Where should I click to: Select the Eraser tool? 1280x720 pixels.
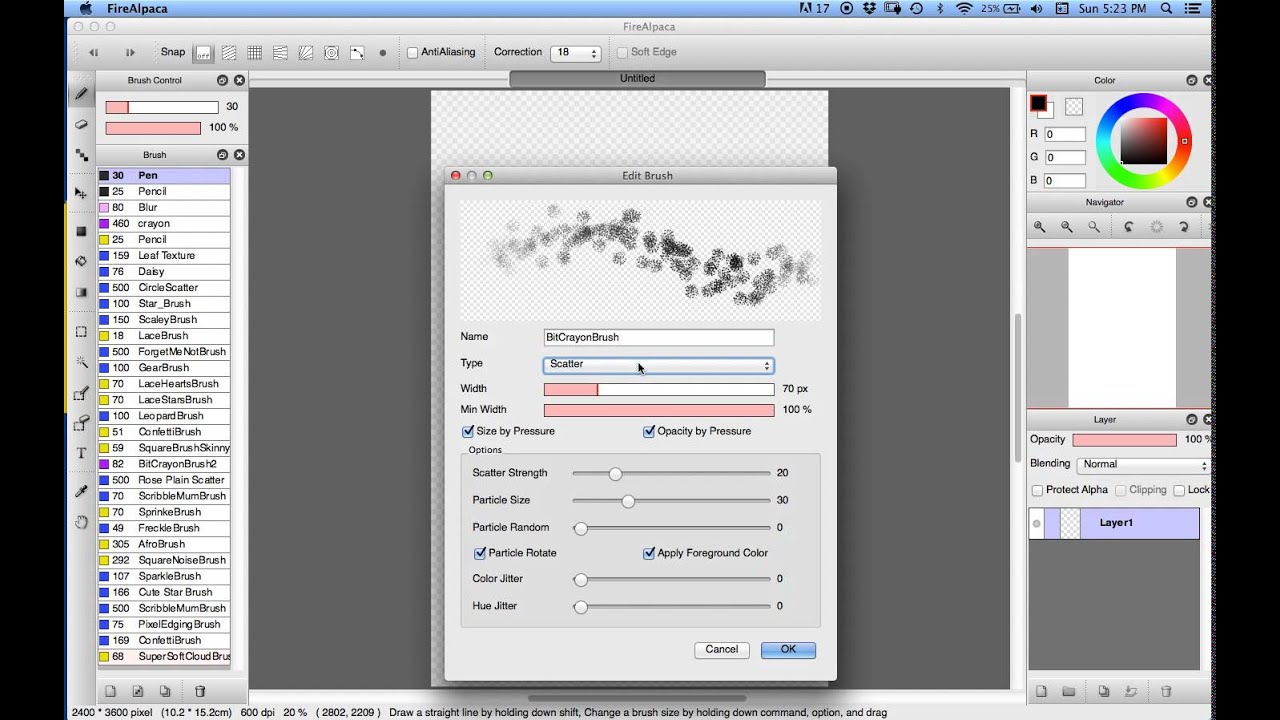click(x=81, y=125)
